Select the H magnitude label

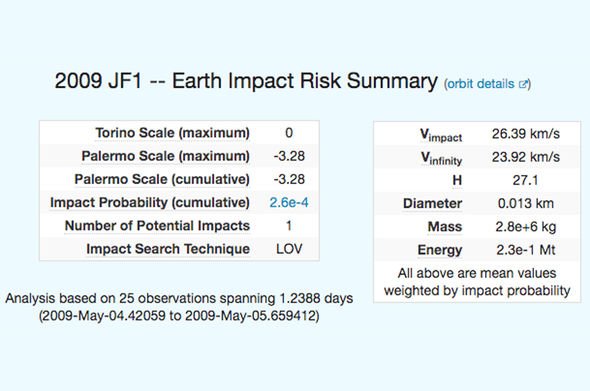point(457,181)
